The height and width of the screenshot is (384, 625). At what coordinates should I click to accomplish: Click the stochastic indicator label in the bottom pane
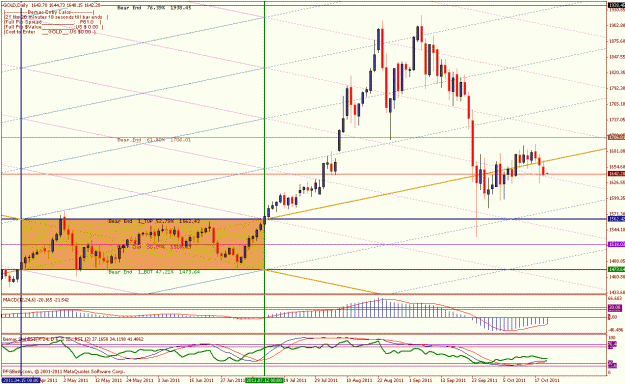[73, 339]
